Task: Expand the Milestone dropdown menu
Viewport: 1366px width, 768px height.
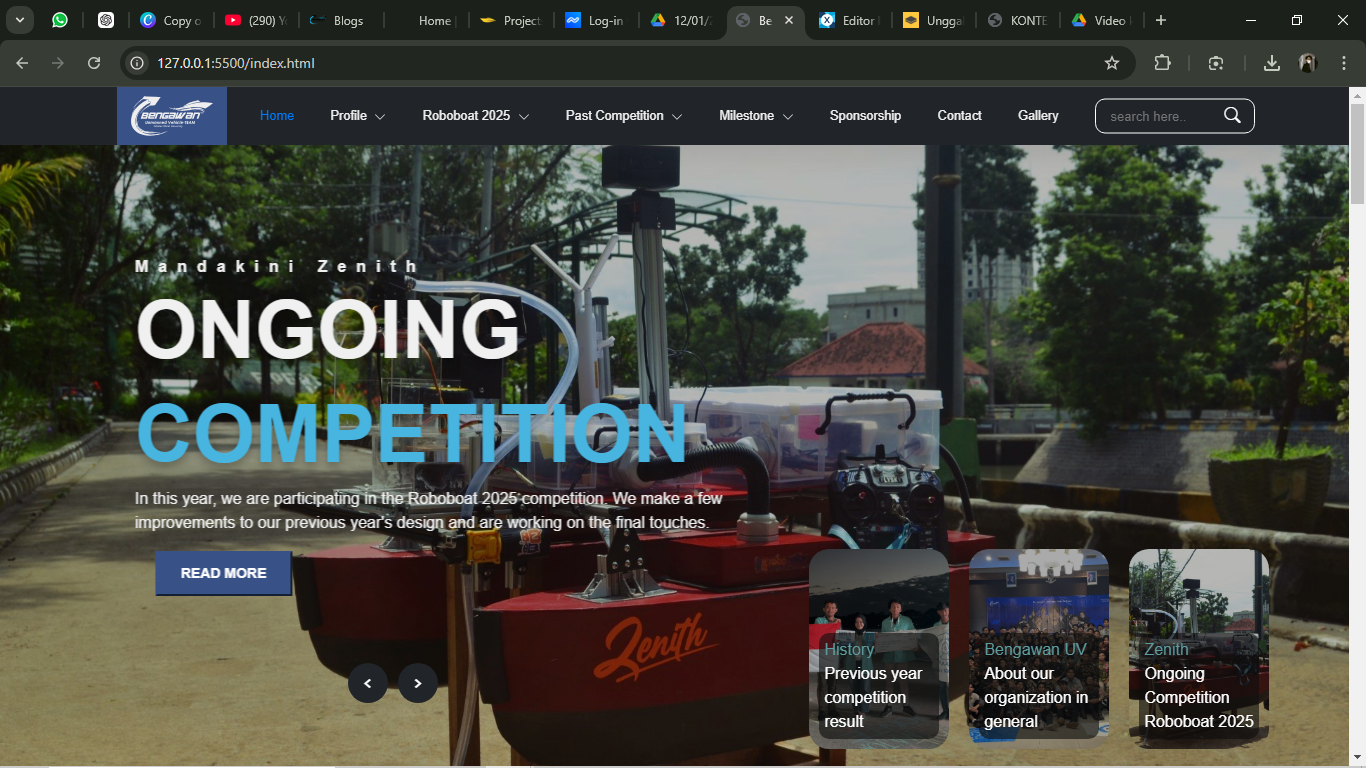Action: [x=755, y=116]
